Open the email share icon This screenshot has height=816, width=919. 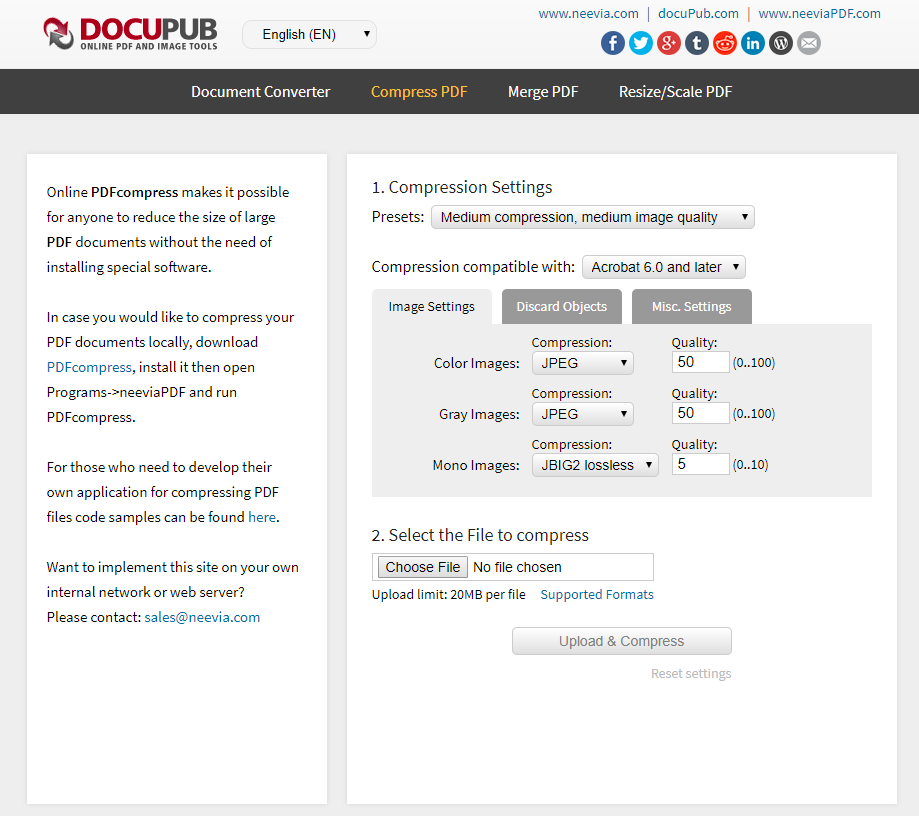[808, 43]
